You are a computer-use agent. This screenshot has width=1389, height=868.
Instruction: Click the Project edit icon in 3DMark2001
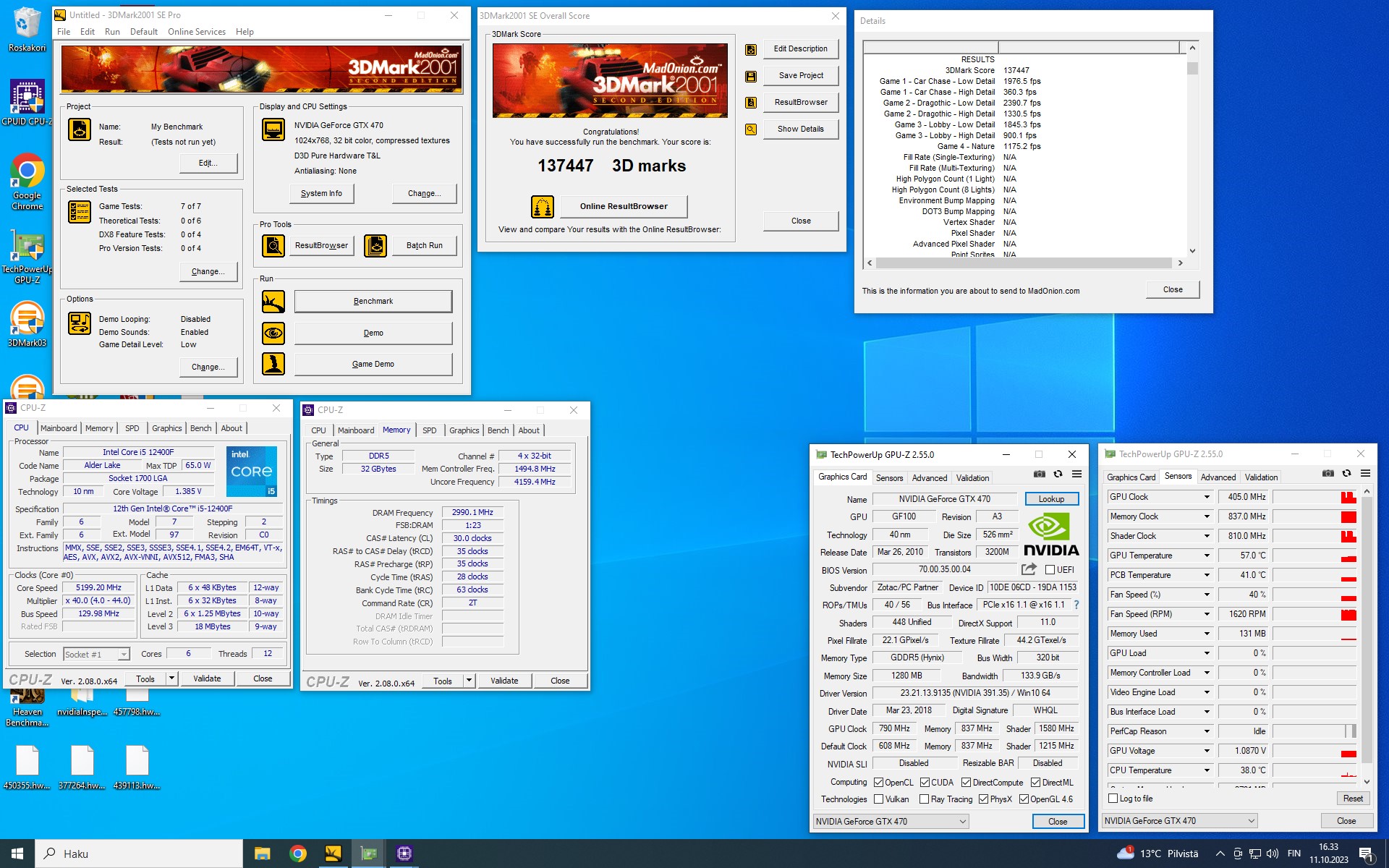[80, 130]
